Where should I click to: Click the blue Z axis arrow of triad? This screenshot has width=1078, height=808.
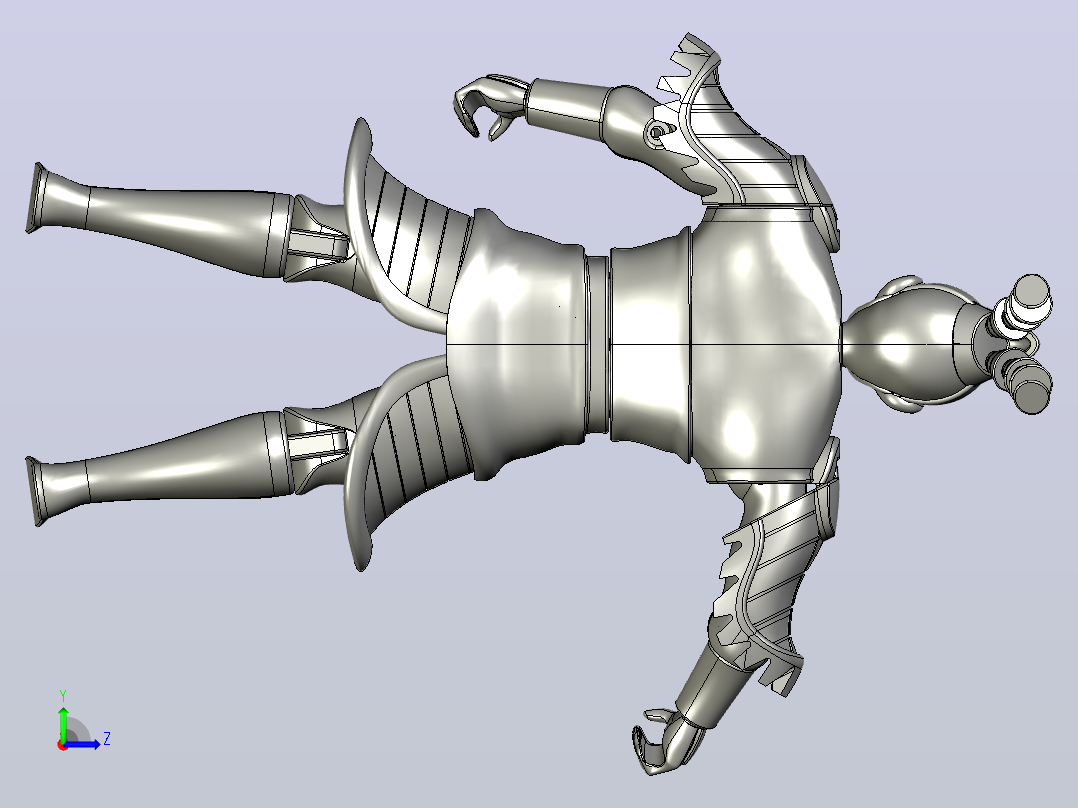(x=82, y=744)
